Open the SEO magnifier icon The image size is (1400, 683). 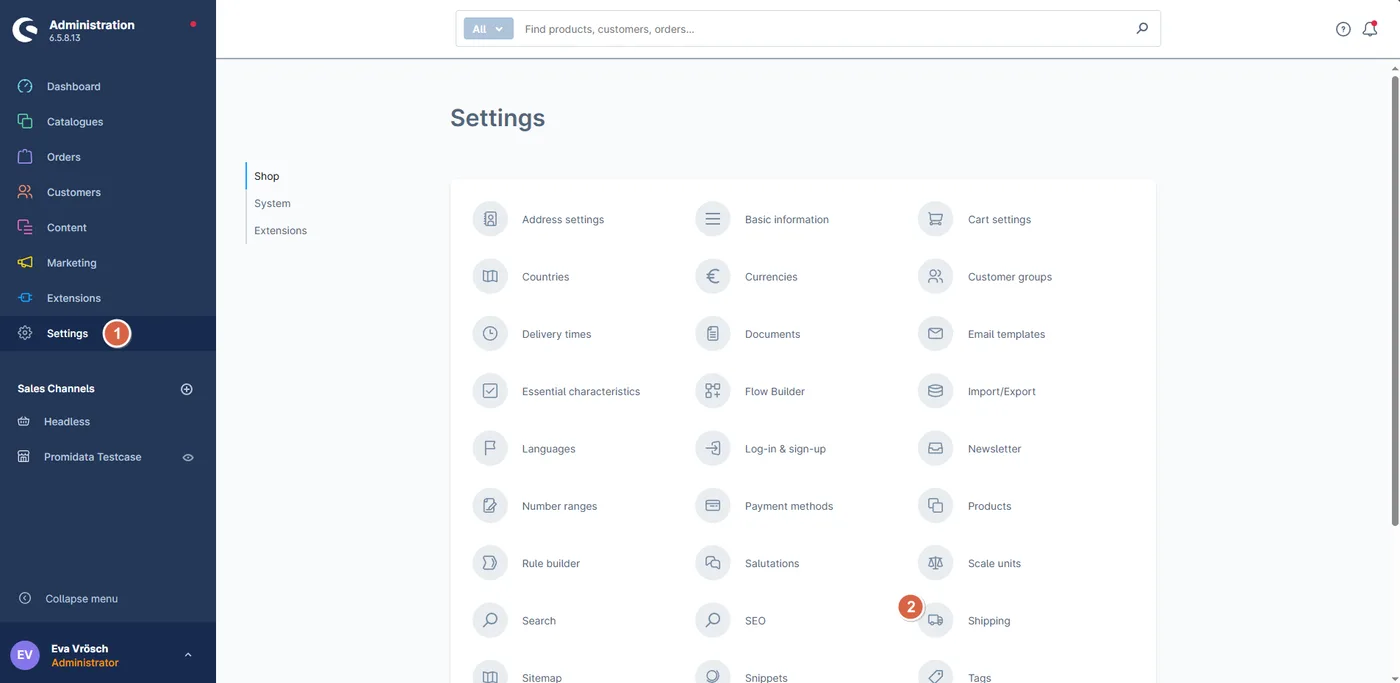[x=713, y=621]
